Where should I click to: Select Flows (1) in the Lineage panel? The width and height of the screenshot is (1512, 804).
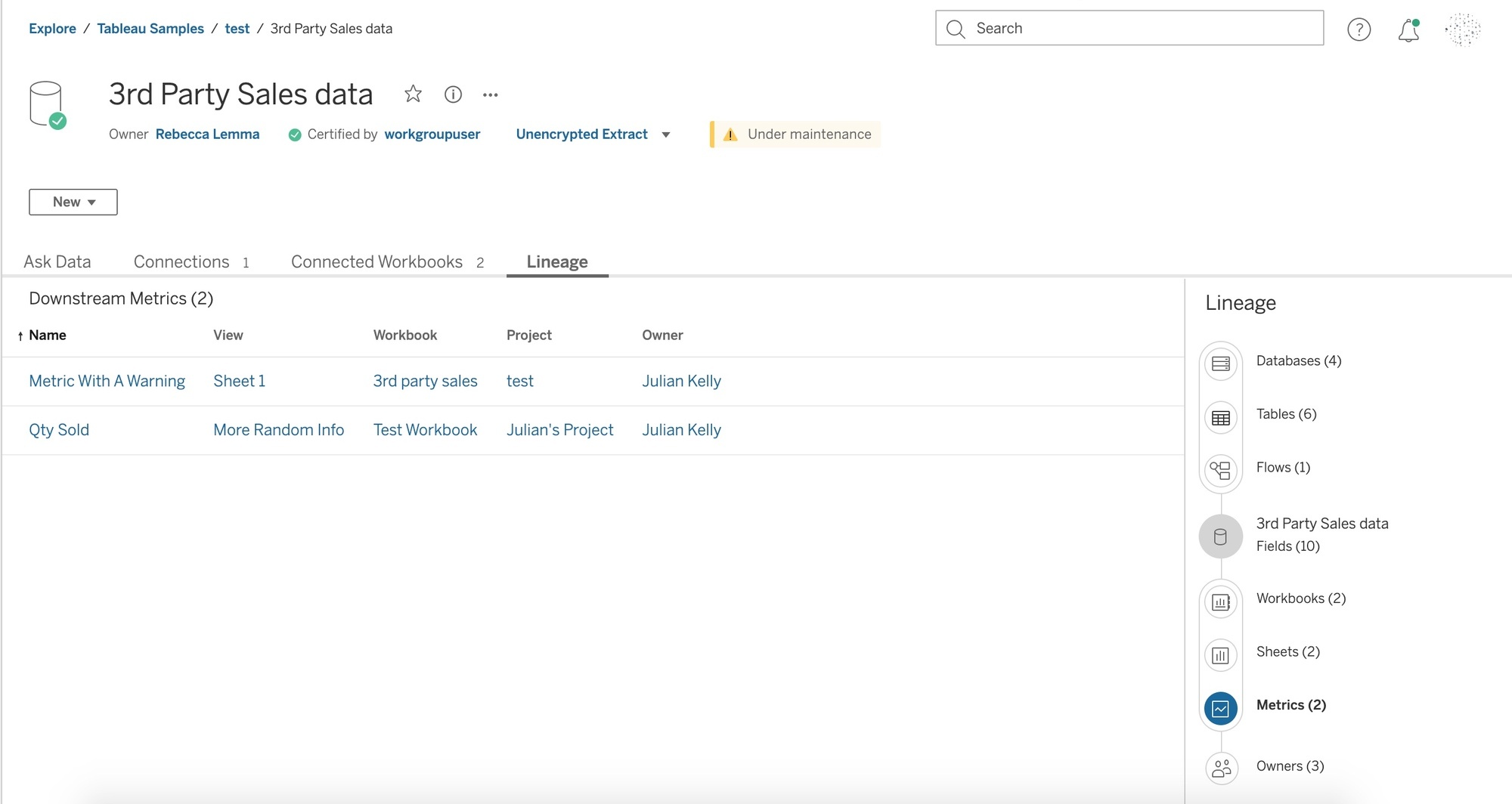click(1283, 468)
